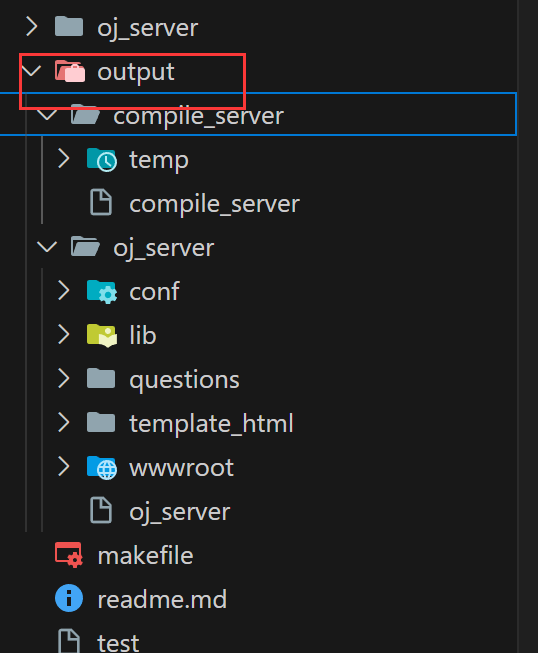Collapse the output folder chevron
Viewport: 538px width, 653px height.
32,71
